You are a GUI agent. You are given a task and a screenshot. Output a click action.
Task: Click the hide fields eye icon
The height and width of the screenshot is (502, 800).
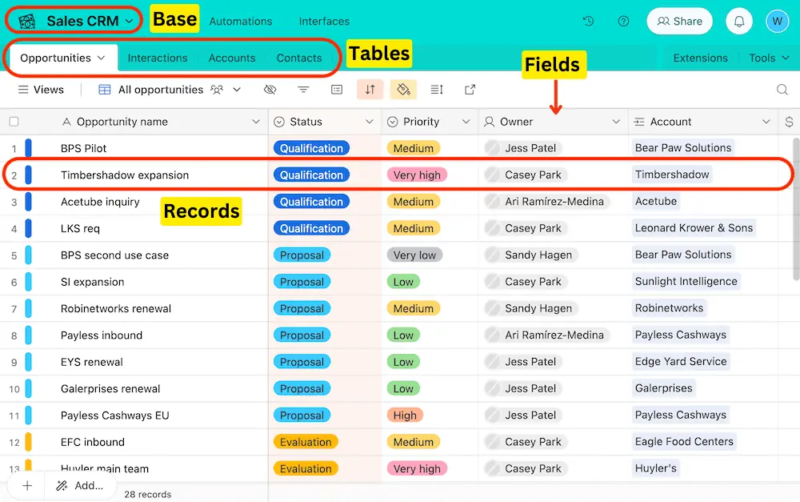270,90
